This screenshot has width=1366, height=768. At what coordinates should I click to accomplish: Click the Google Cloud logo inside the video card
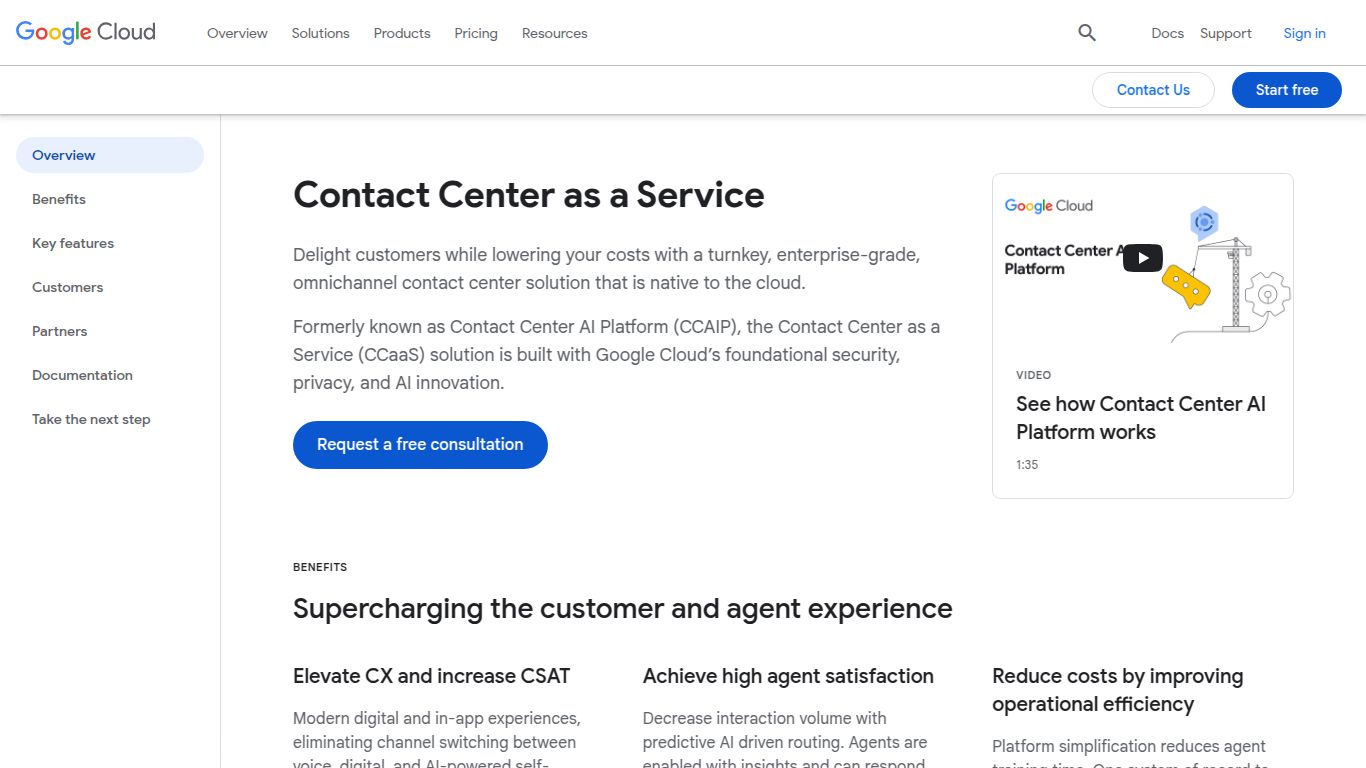(1048, 205)
